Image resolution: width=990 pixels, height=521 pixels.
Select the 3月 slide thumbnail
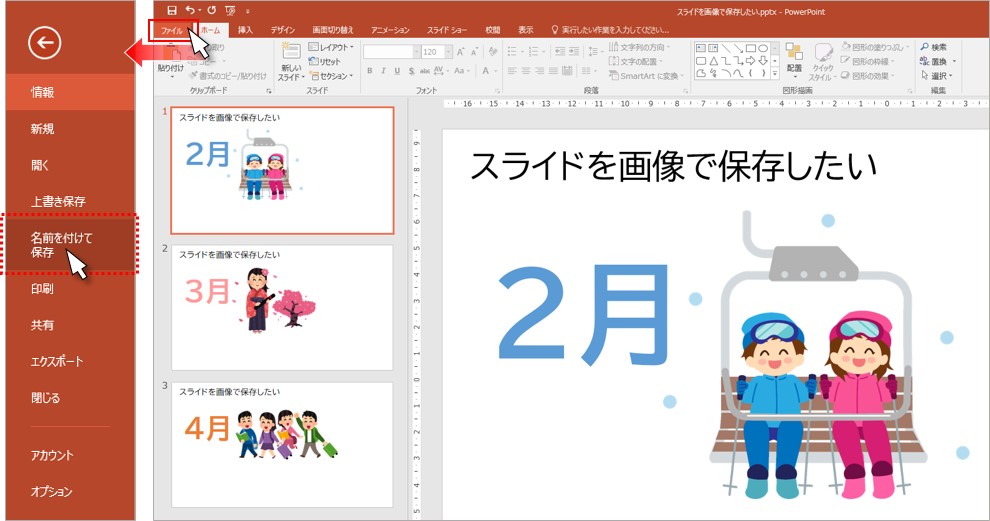coord(282,307)
